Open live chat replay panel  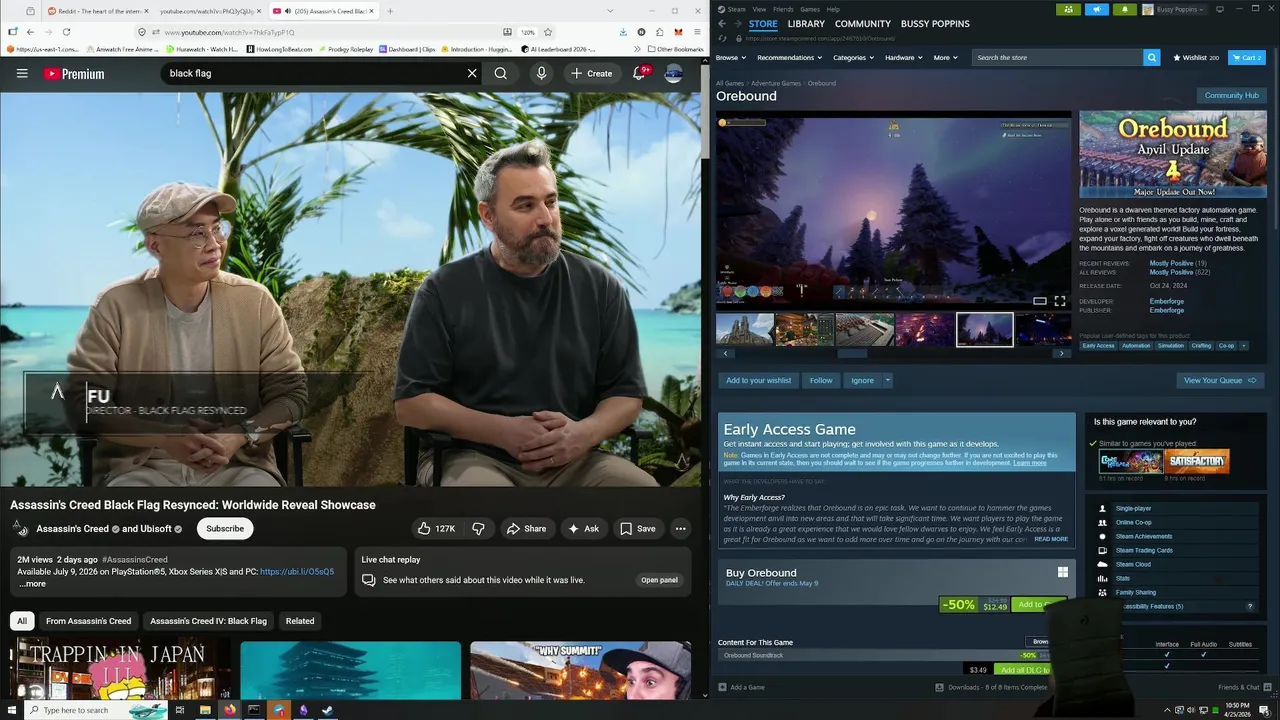(659, 580)
